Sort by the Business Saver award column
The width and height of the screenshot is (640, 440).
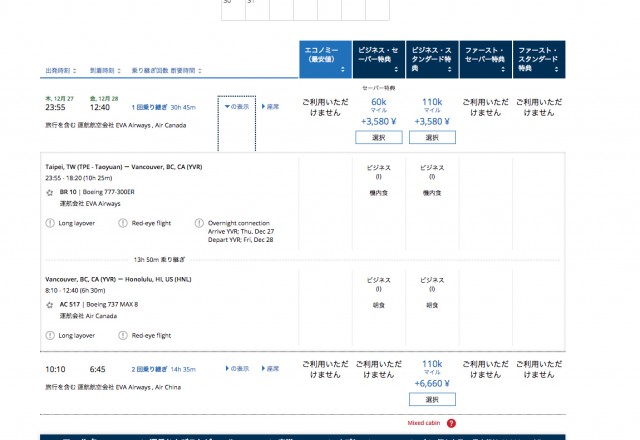coord(379,59)
